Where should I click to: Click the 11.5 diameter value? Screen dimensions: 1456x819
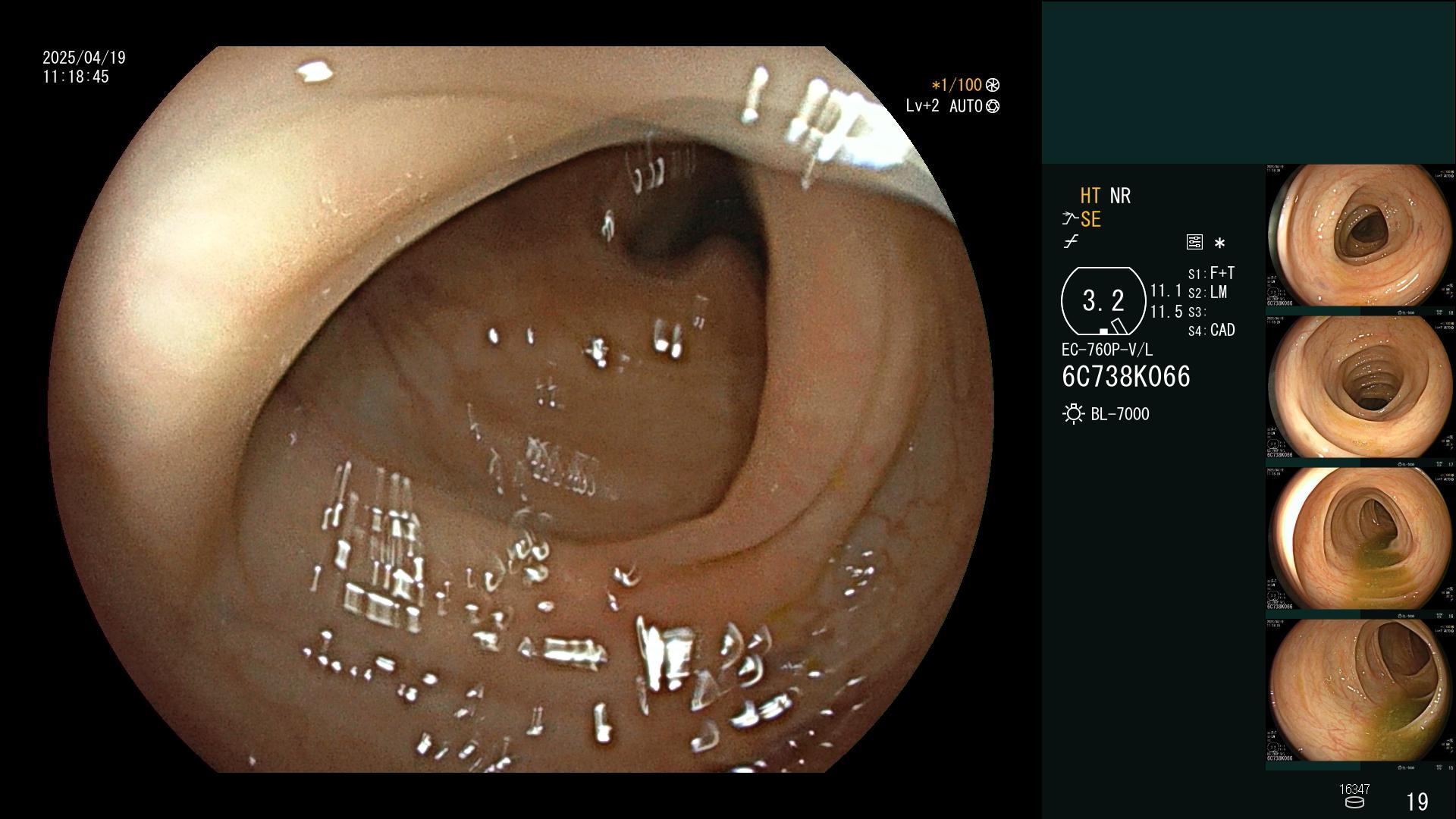coord(1166,312)
